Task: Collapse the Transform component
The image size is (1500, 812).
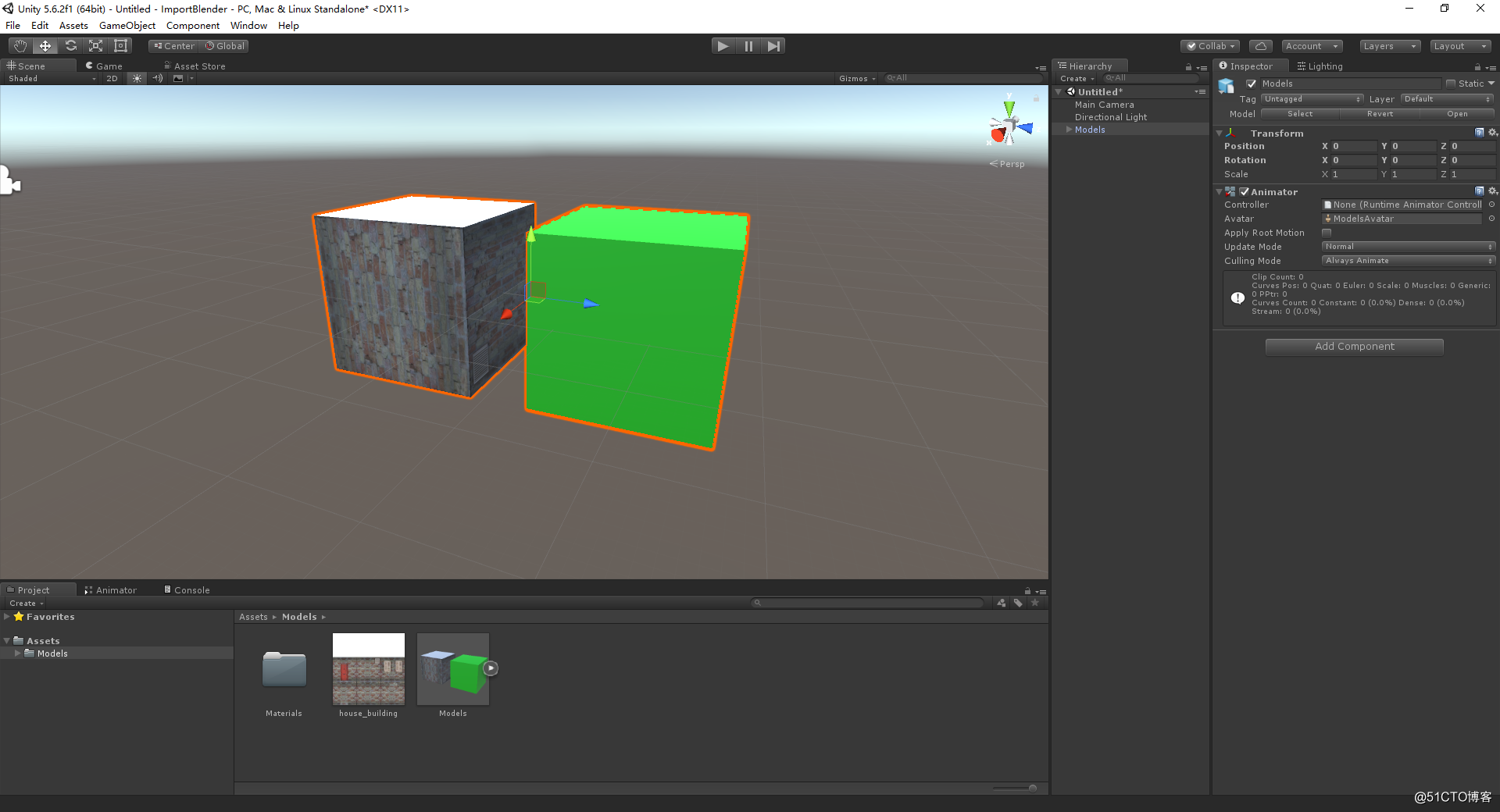Action: (1219, 134)
